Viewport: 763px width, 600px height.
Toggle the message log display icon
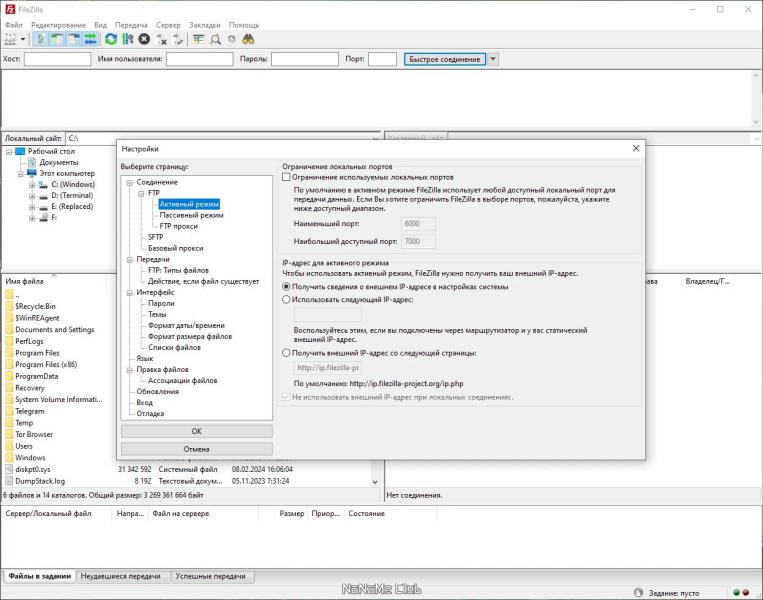[41, 39]
